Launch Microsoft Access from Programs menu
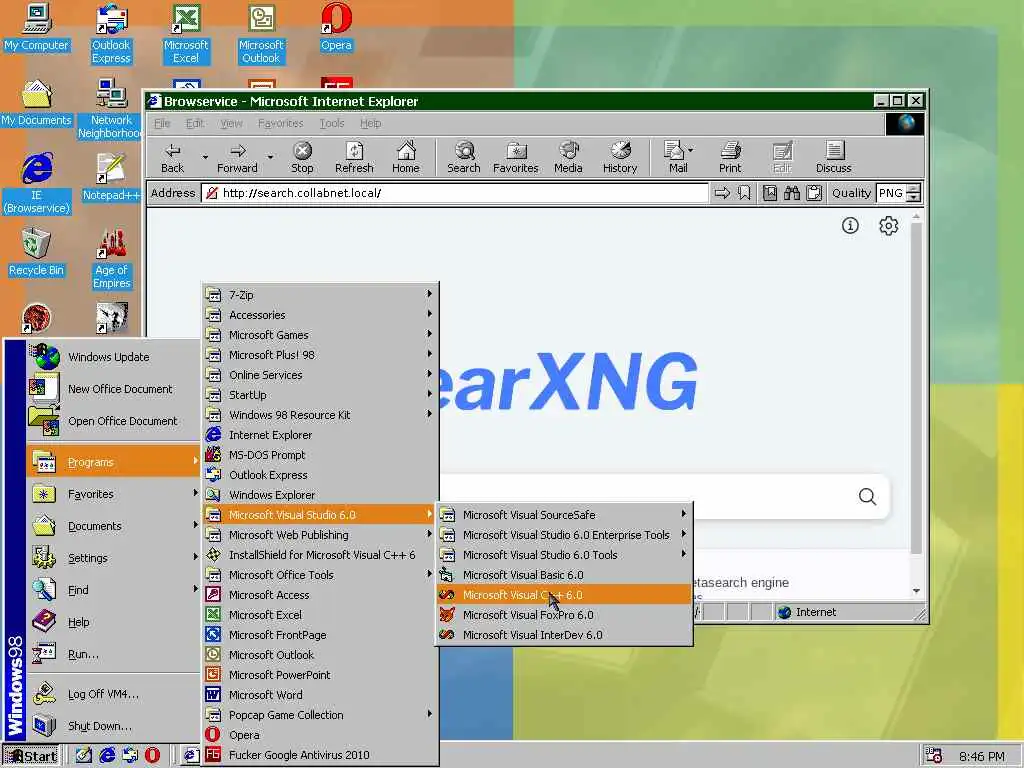The image size is (1024, 768). (320, 595)
